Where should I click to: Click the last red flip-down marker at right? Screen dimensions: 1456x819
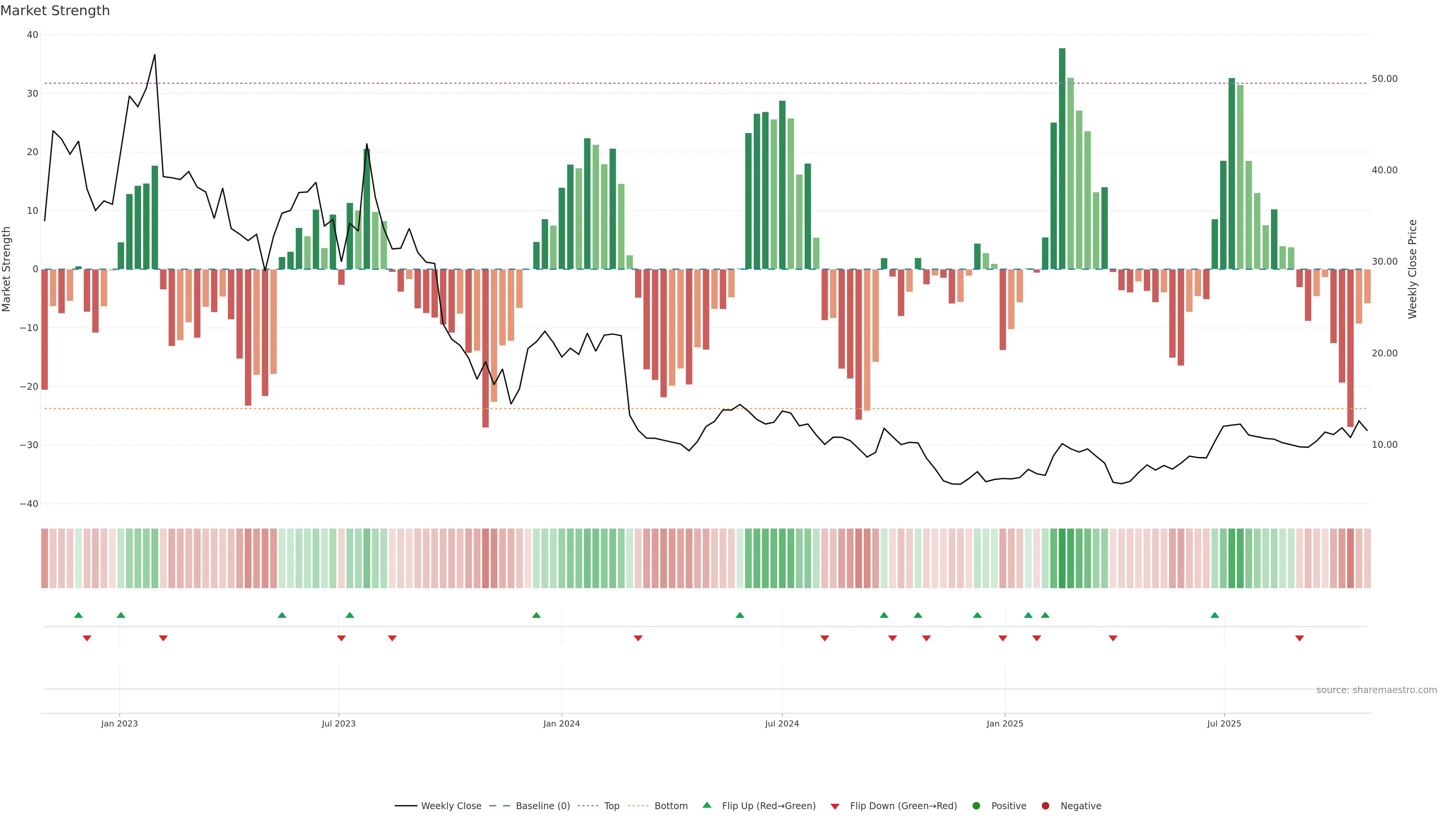[1299, 638]
